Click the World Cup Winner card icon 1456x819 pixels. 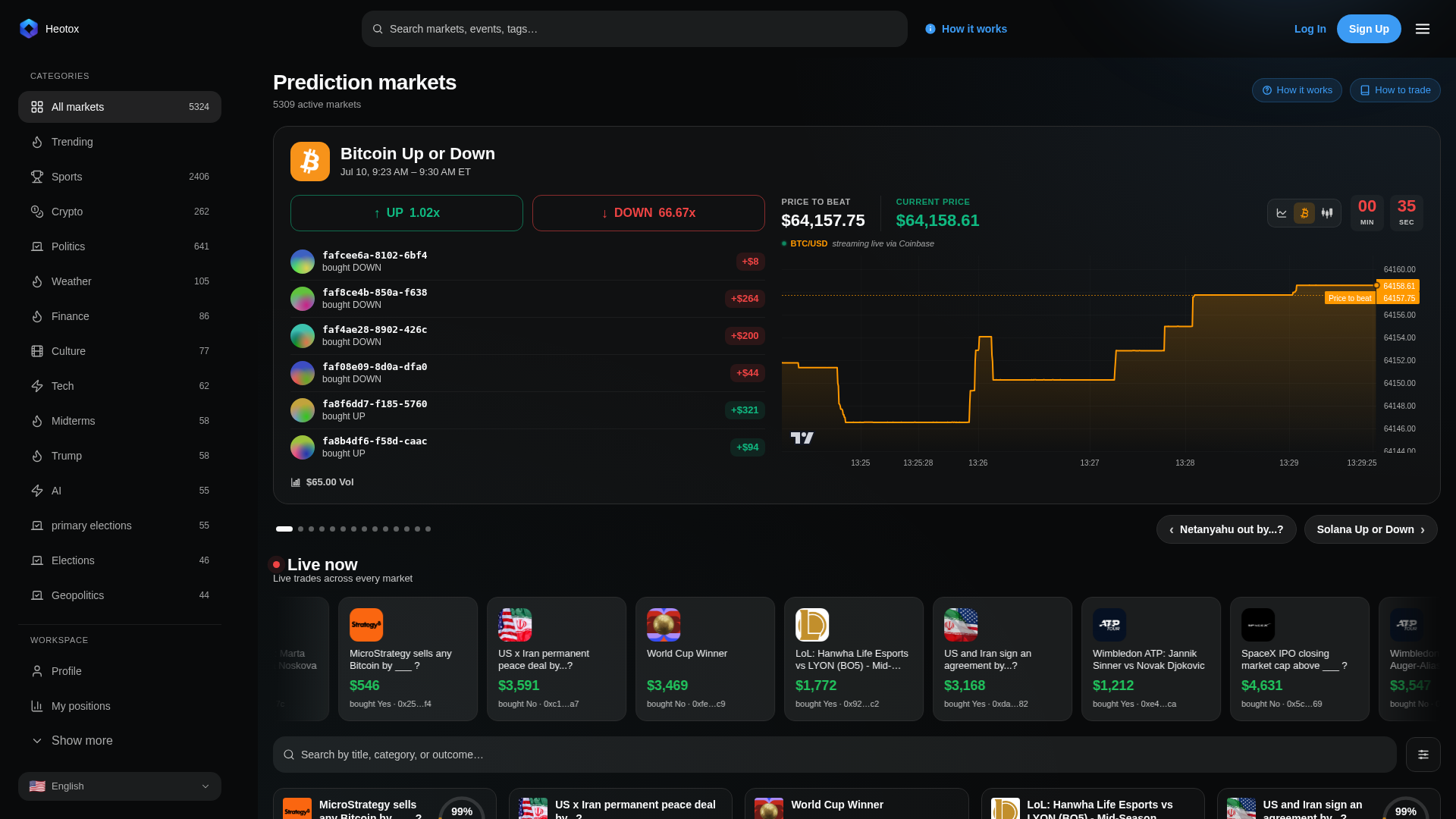pos(664,625)
